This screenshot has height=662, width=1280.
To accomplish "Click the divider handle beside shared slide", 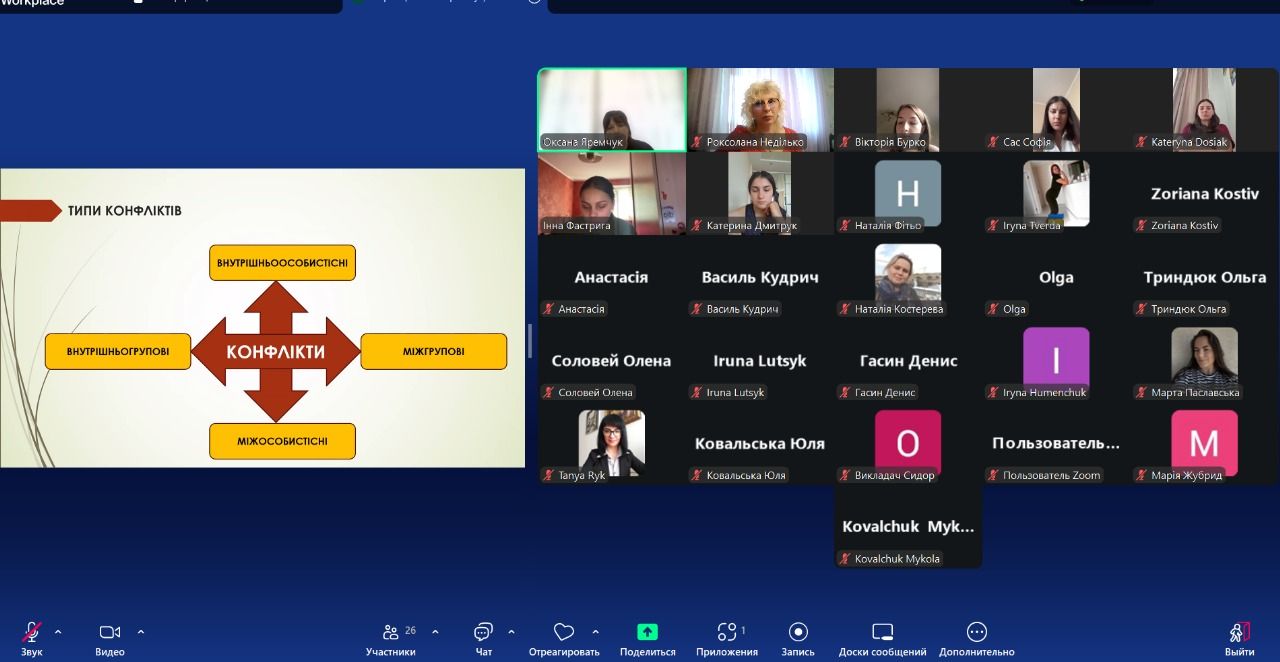I will click(x=530, y=341).
